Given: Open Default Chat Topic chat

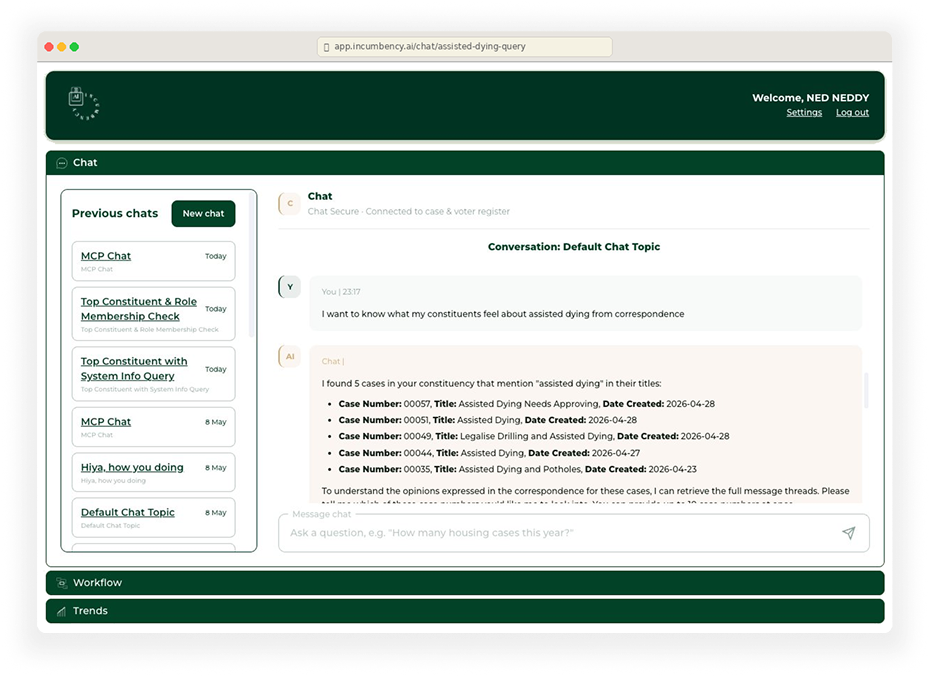Looking at the screenshot, I should point(154,517).
